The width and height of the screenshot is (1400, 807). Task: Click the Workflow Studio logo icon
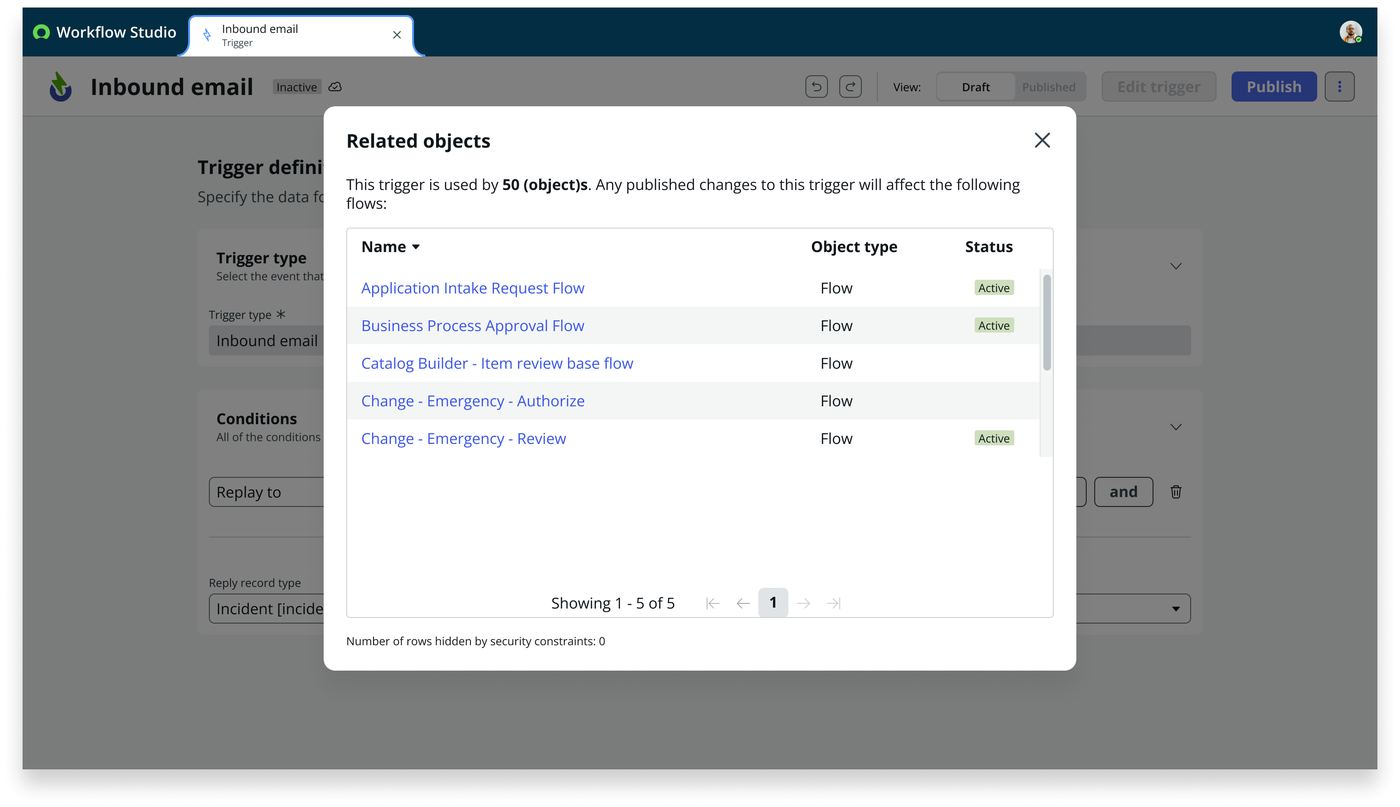click(x=41, y=32)
